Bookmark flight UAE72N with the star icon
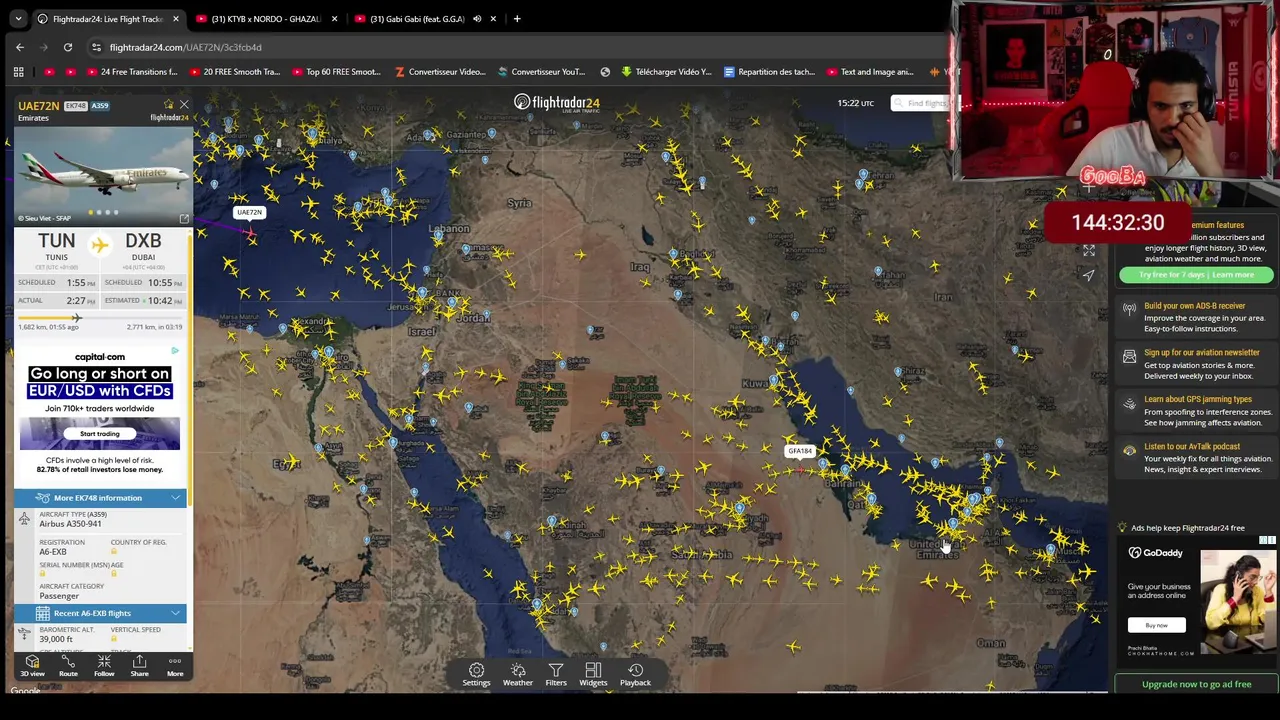Image resolution: width=1280 pixels, height=720 pixels. (x=168, y=104)
